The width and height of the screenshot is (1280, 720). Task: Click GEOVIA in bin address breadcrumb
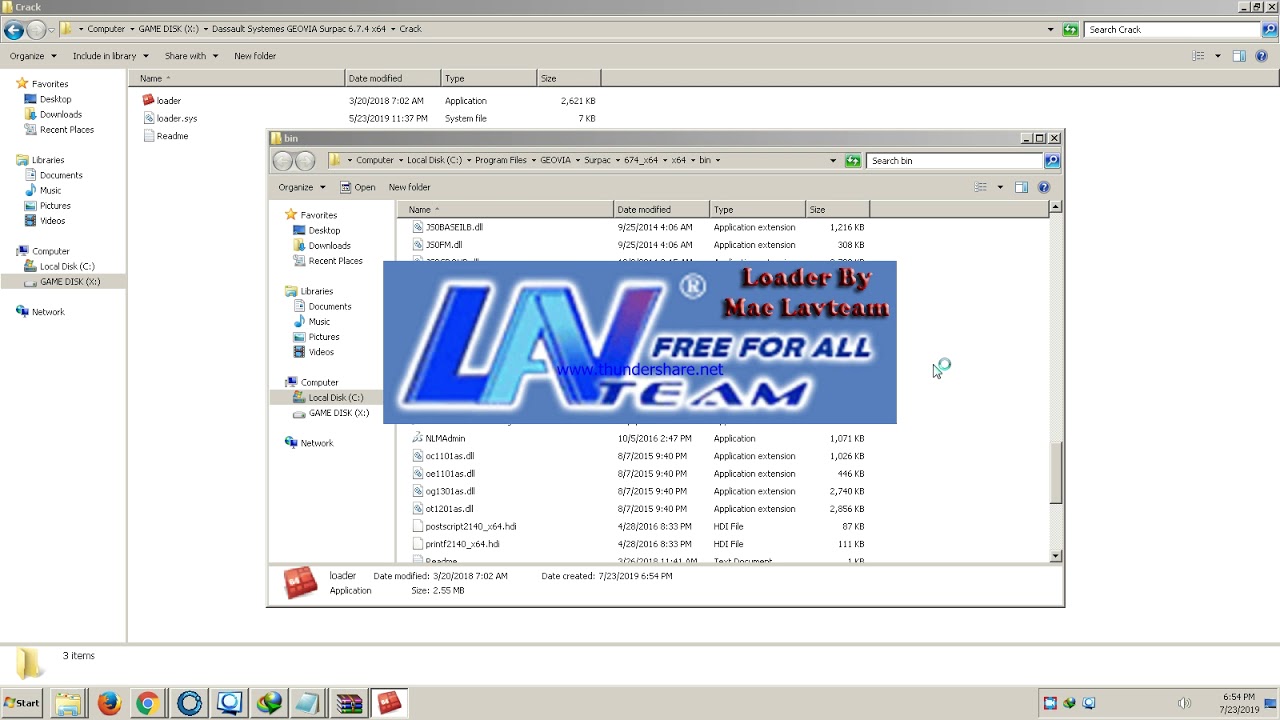click(556, 160)
